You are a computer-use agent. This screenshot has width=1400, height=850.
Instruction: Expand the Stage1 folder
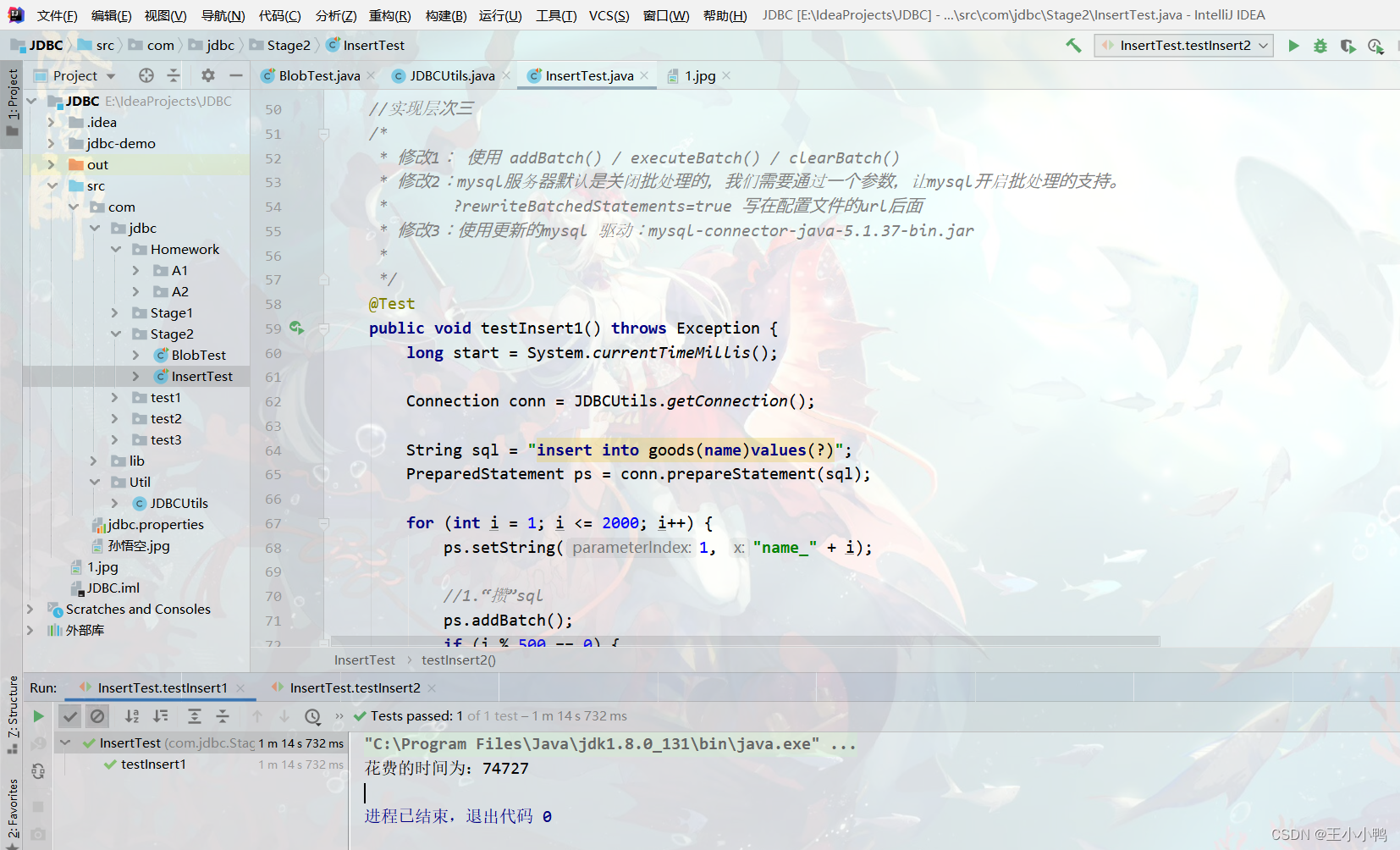[x=115, y=312]
